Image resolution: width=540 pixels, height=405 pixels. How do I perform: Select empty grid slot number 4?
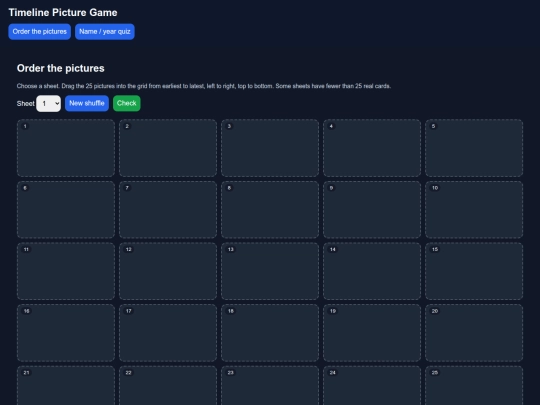point(372,148)
